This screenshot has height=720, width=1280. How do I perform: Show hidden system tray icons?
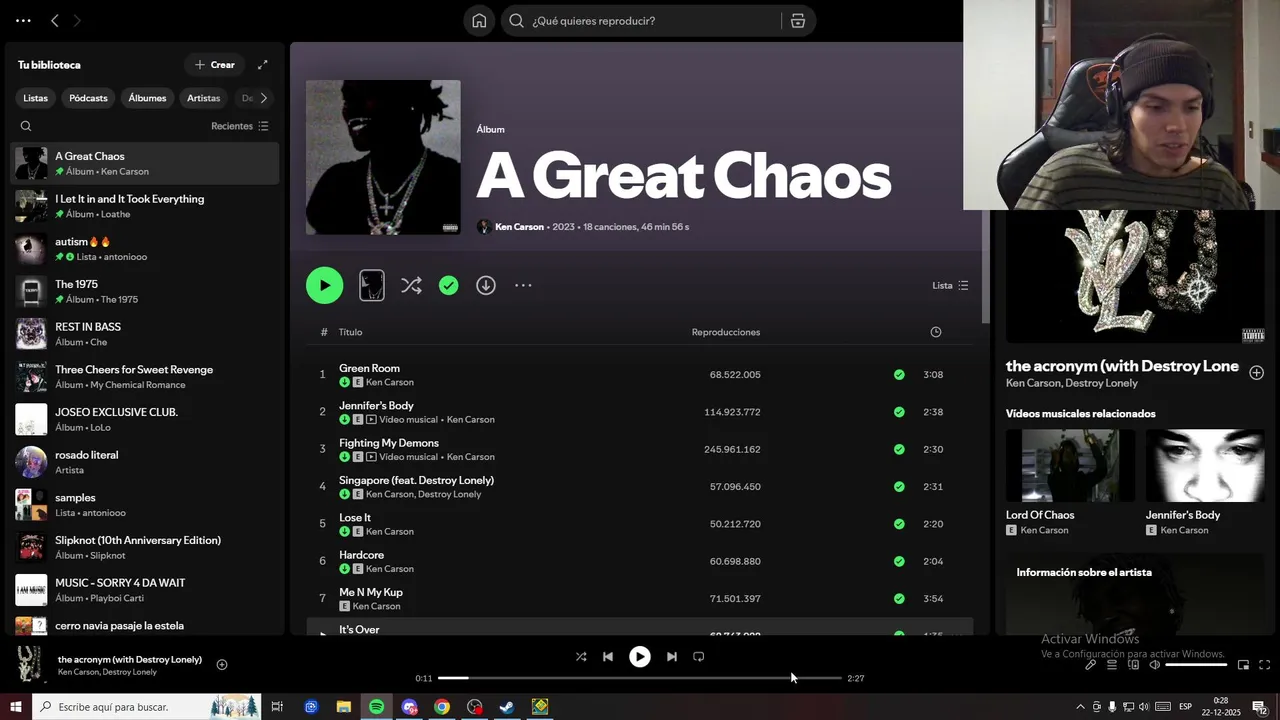(1080, 707)
